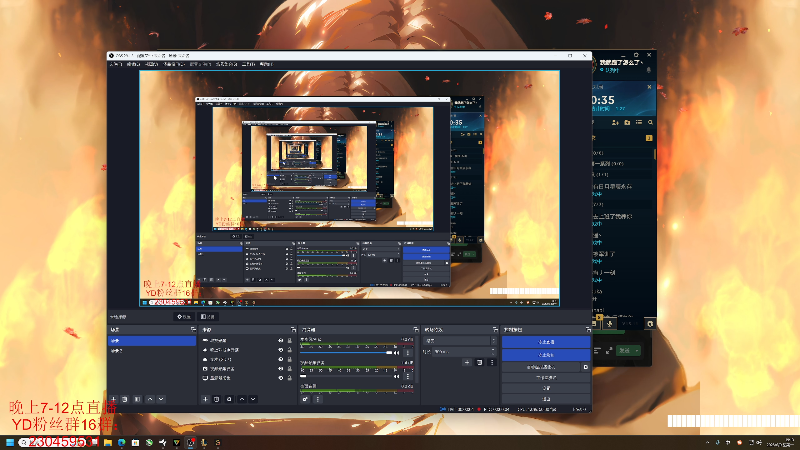Image resolution: width=800 pixels, height=450 pixels.
Task: Click the virtual camera button in Controls
Action: (x=541, y=367)
